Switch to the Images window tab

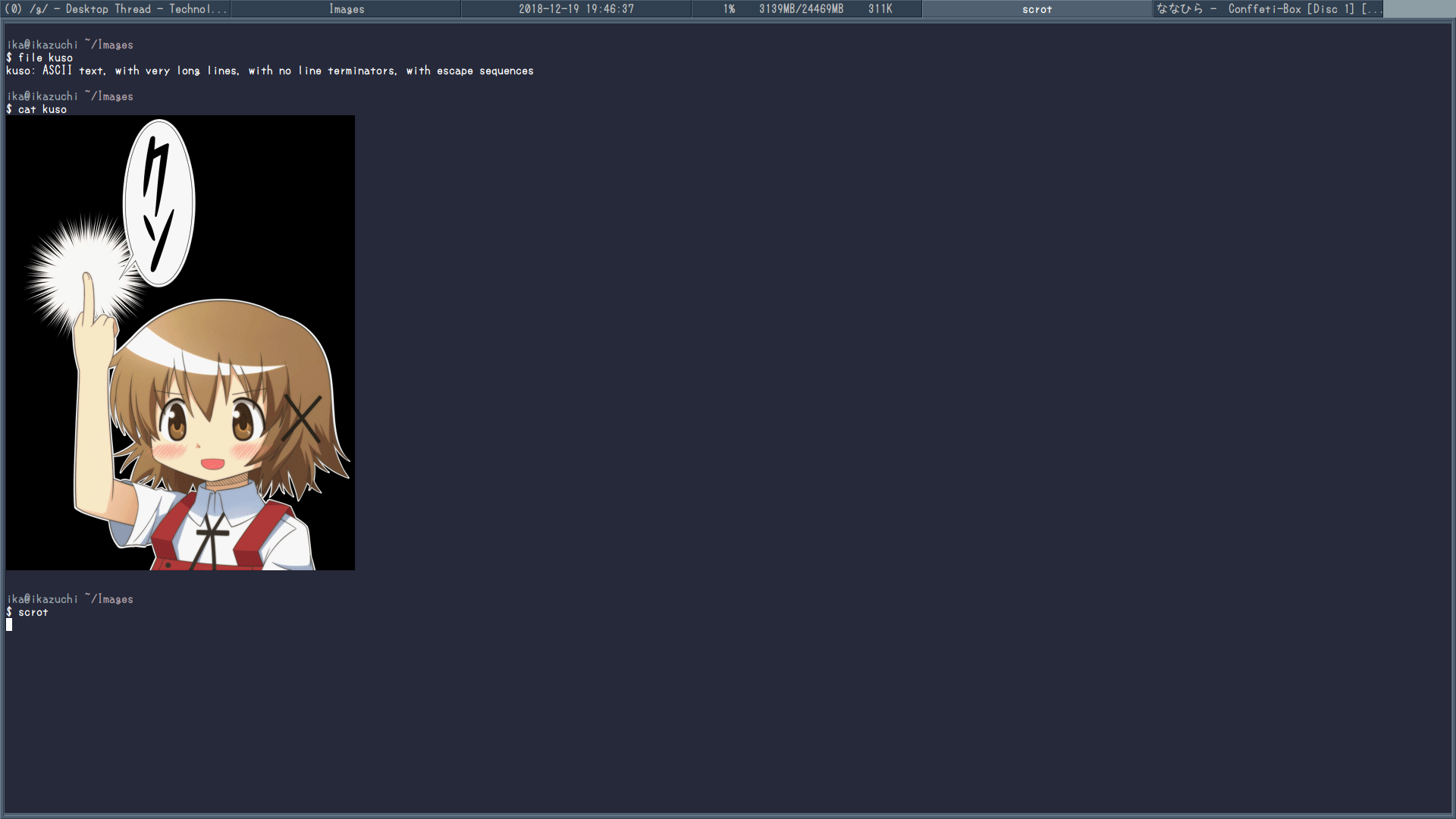click(x=347, y=9)
